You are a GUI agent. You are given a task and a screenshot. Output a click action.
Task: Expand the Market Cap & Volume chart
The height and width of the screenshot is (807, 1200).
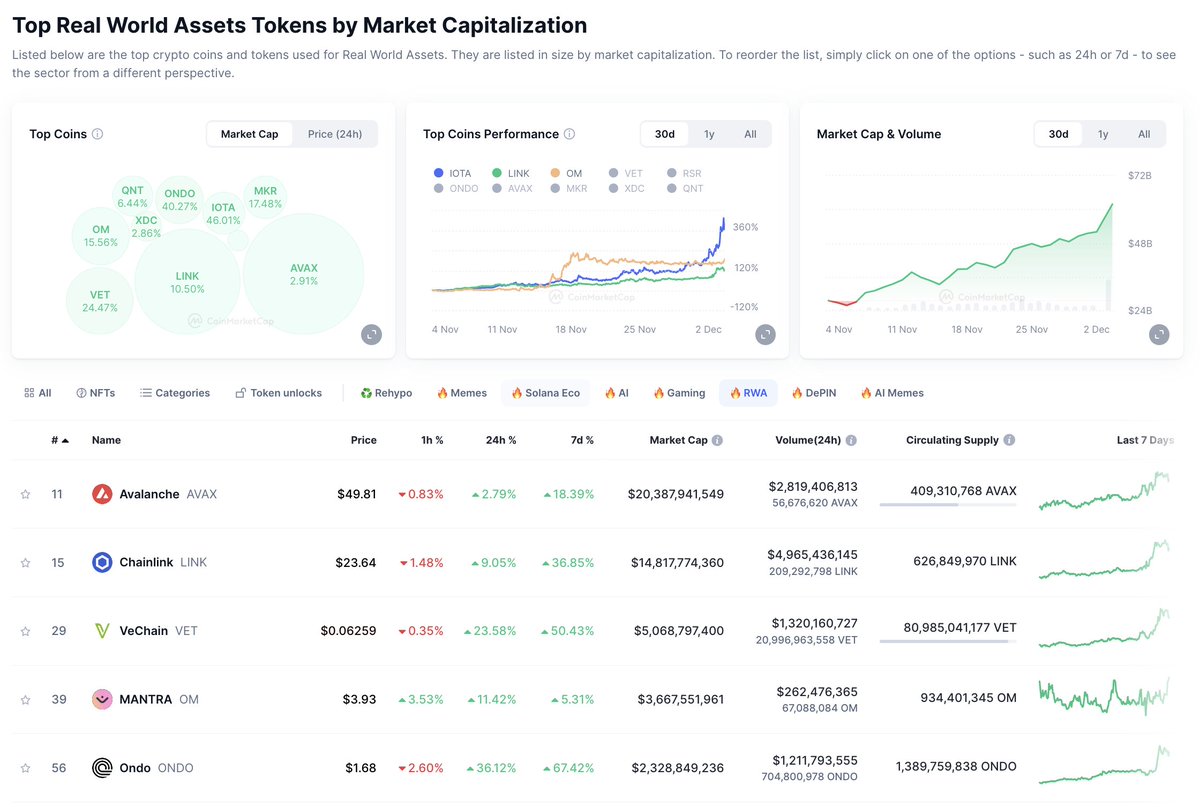(x=1159, y=335)
